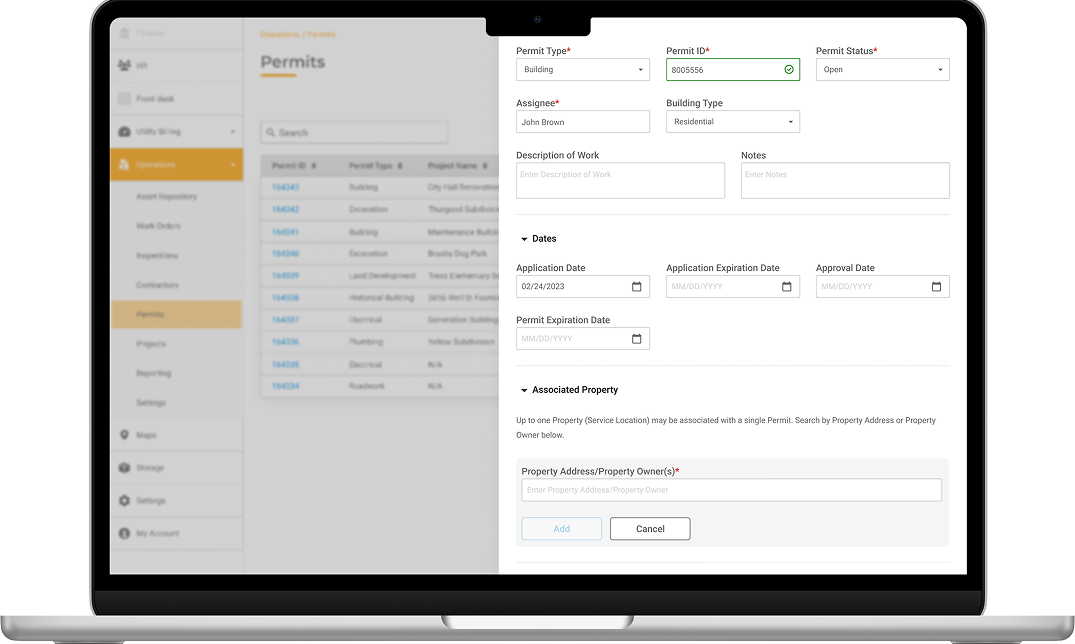Screen dimensions: 1075x644
Task: Open the Application Date calendar picker icon
Action: coord(636,287)
